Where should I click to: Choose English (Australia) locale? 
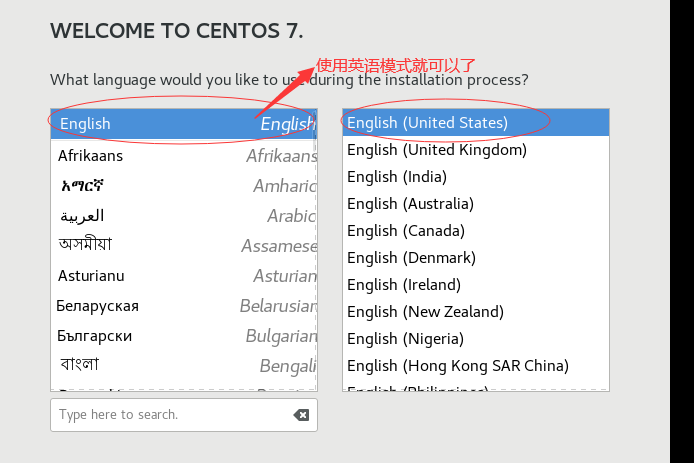[476, 204]
